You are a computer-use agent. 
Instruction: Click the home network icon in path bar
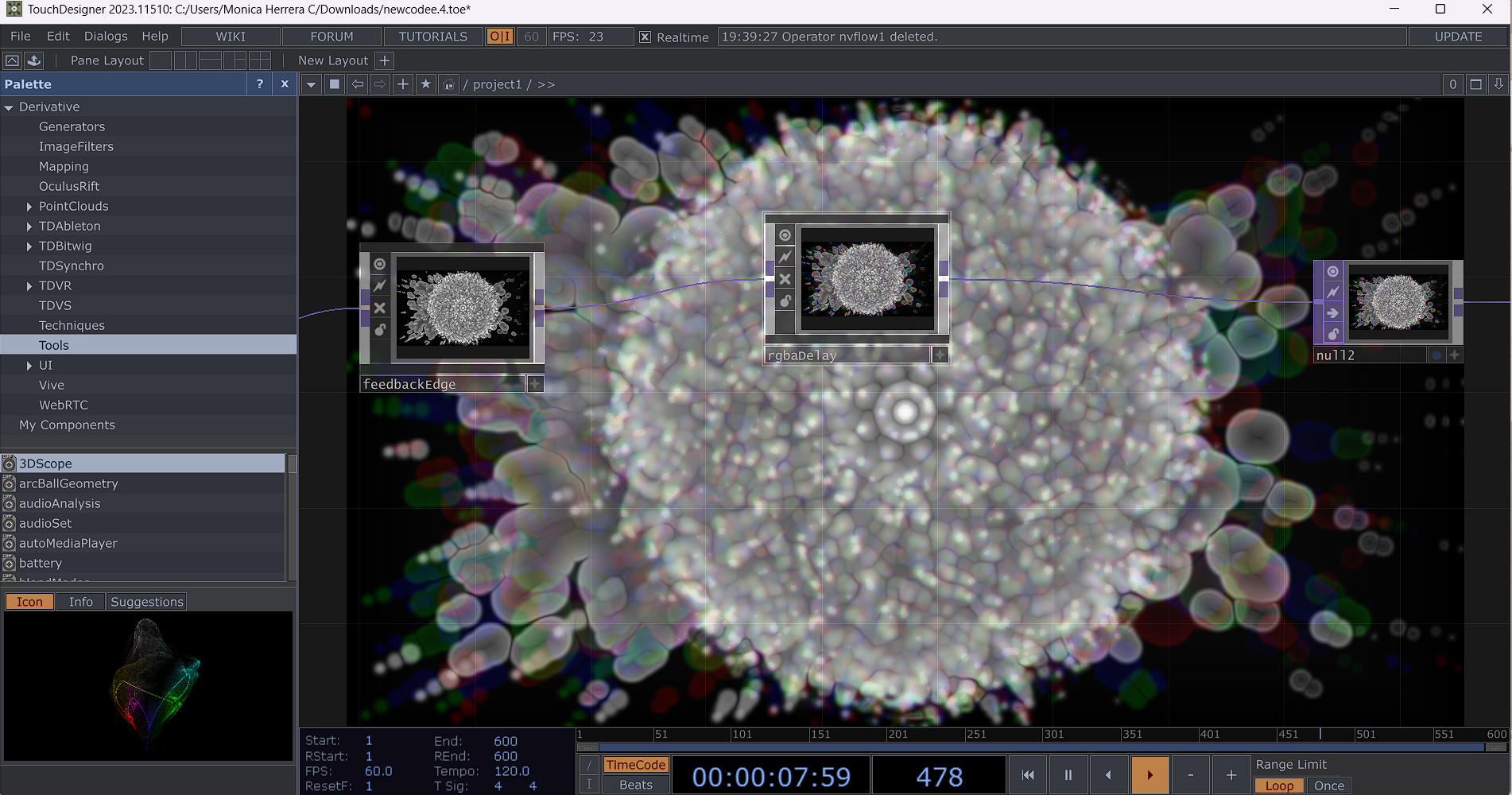449,84
